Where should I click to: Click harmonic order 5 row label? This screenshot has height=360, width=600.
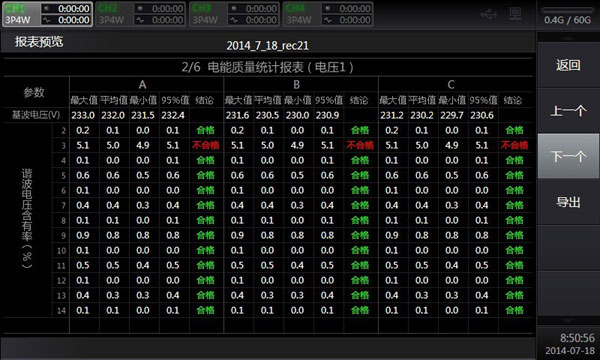[x=64, y=176]
